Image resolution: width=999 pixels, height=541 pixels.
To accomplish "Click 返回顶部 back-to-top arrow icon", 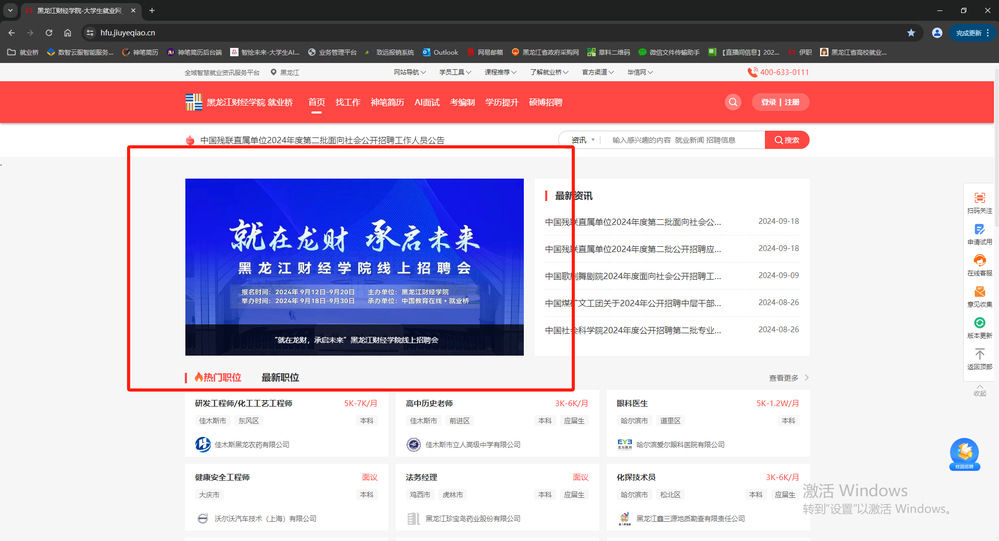I will pyautogui.click(x=979, y=358).
